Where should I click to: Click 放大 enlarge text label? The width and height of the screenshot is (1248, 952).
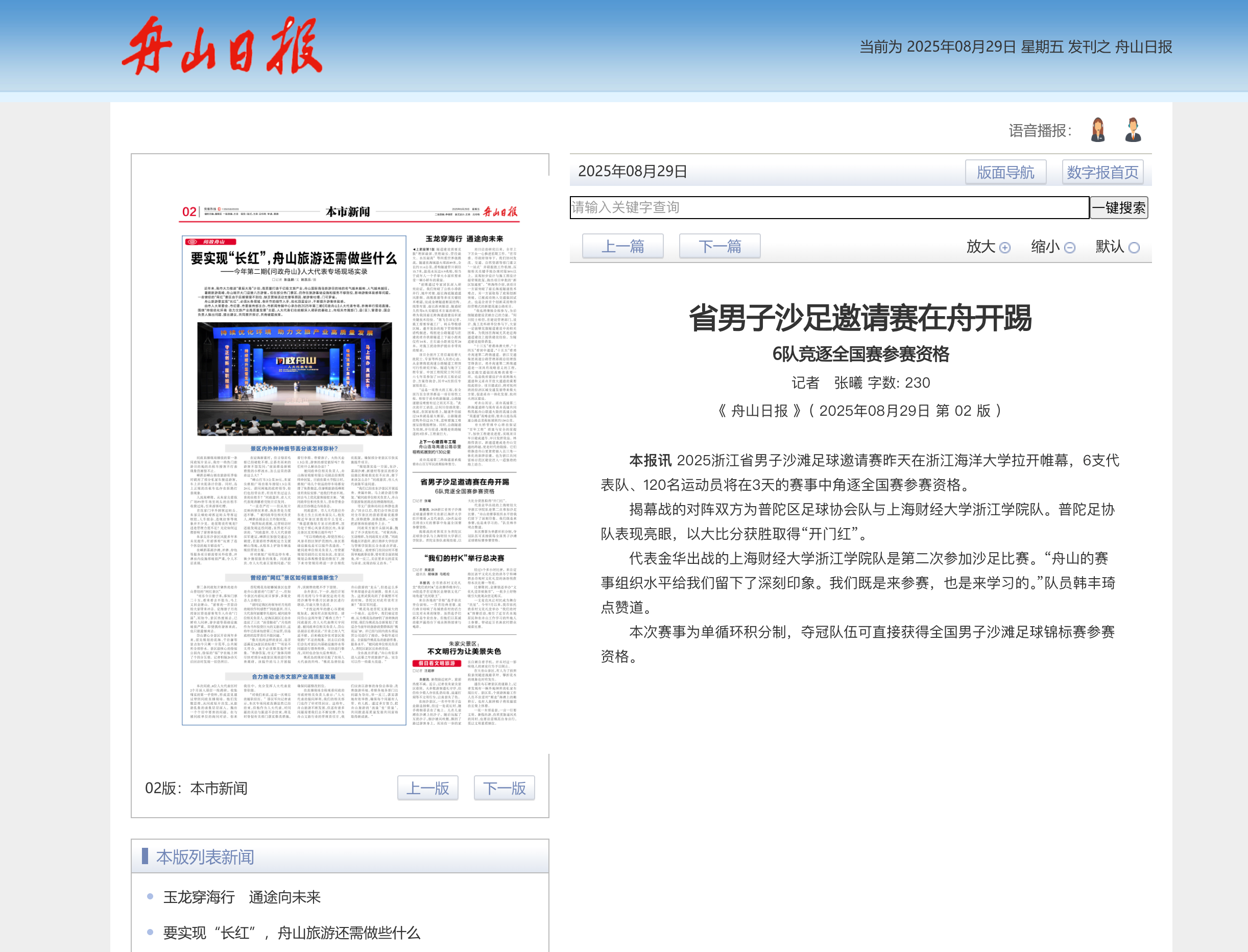(980, 247)
